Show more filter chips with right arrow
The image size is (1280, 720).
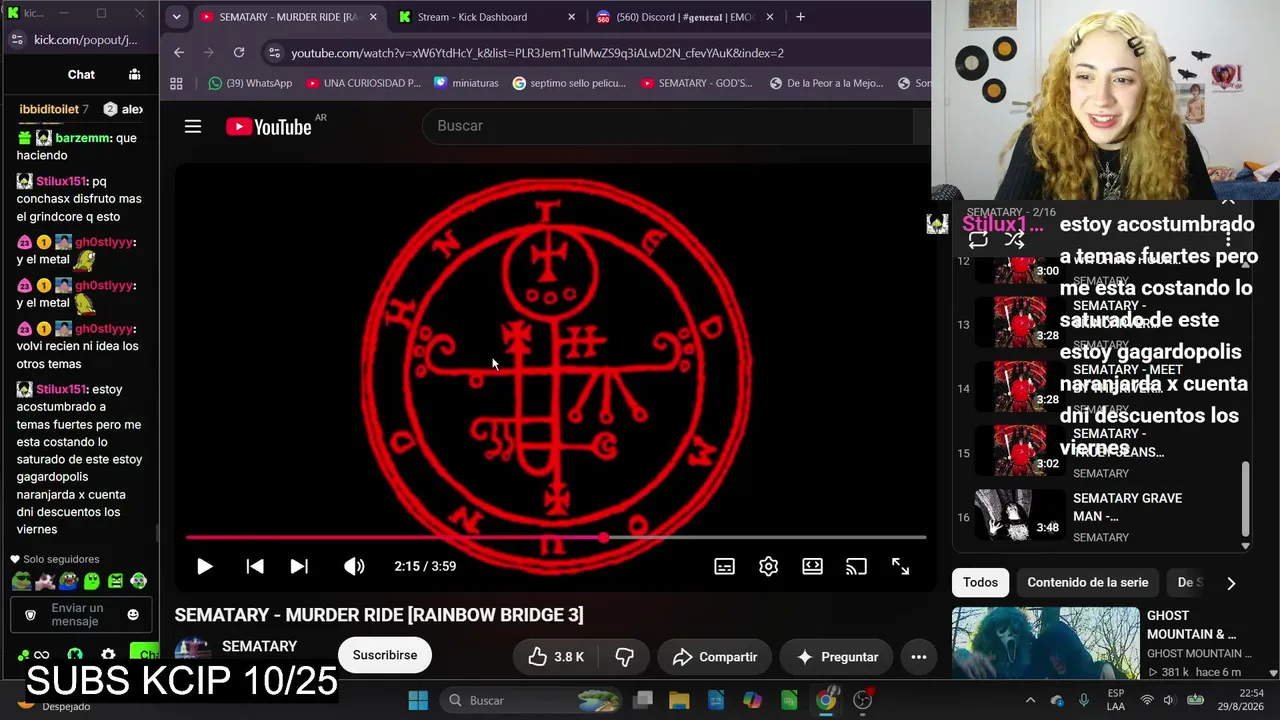[x=1231, y=583]
